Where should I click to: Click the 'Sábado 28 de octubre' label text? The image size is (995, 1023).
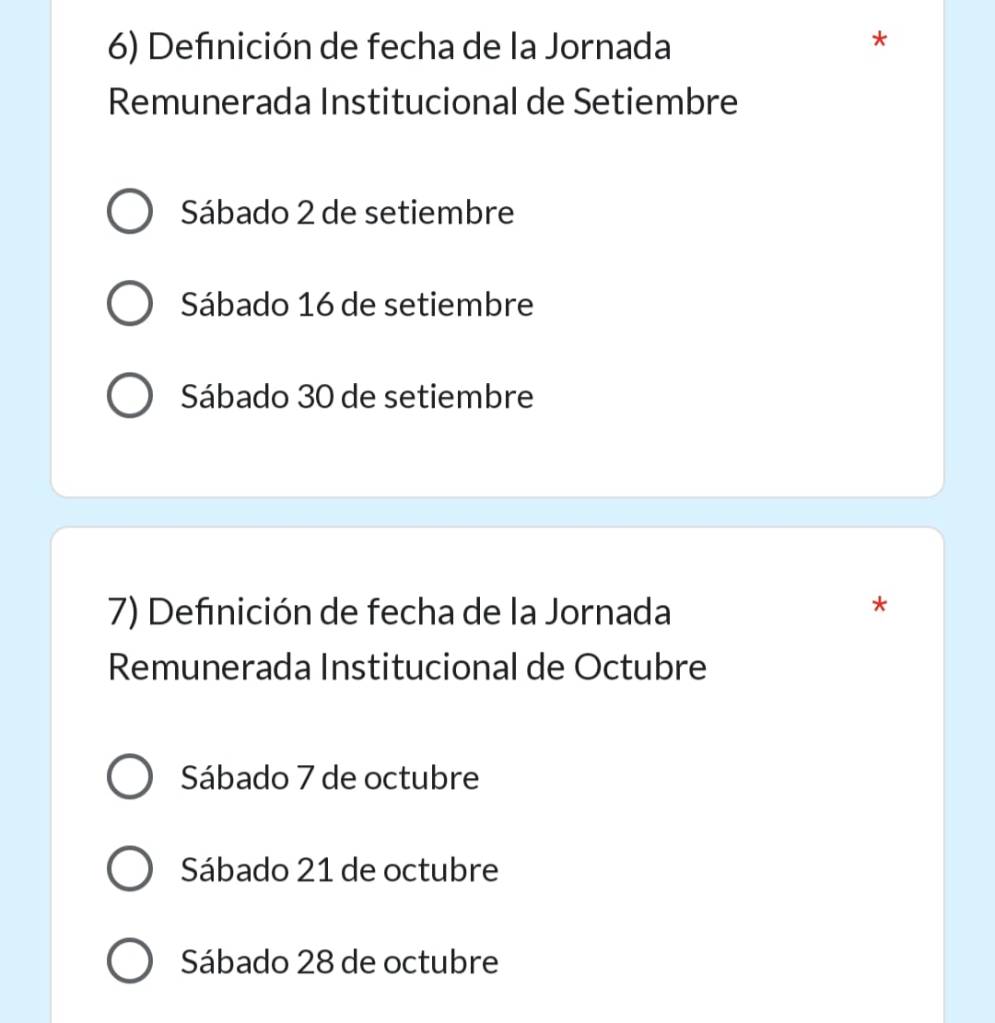click(x=339, y=962)
